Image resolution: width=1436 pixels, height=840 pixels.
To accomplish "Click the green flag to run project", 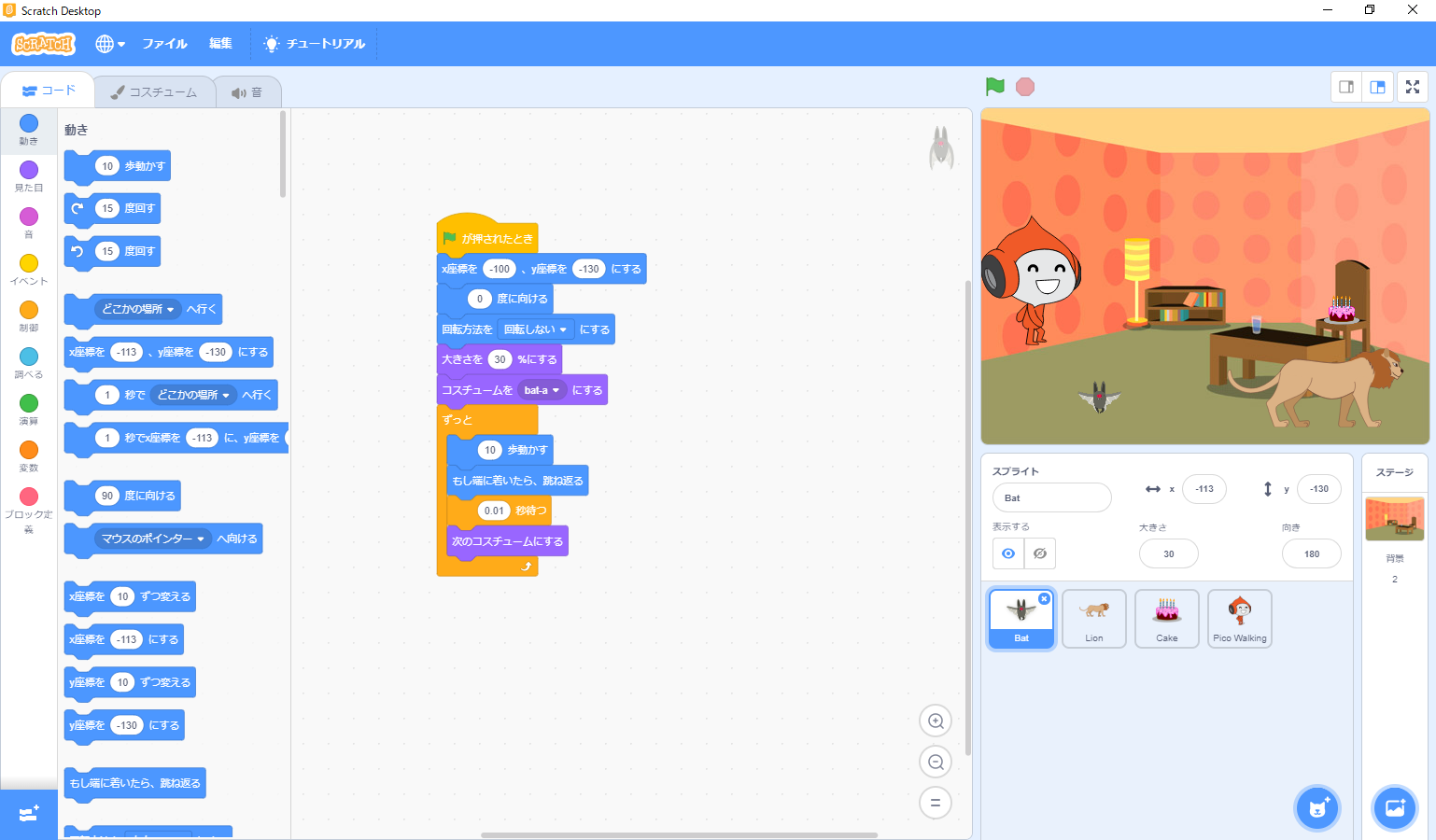I will [x=995, y=87].
